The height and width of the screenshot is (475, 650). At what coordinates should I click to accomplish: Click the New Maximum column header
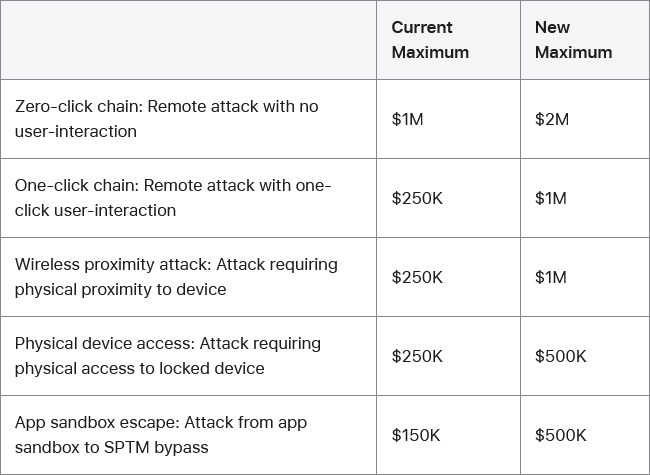point(573,40)
